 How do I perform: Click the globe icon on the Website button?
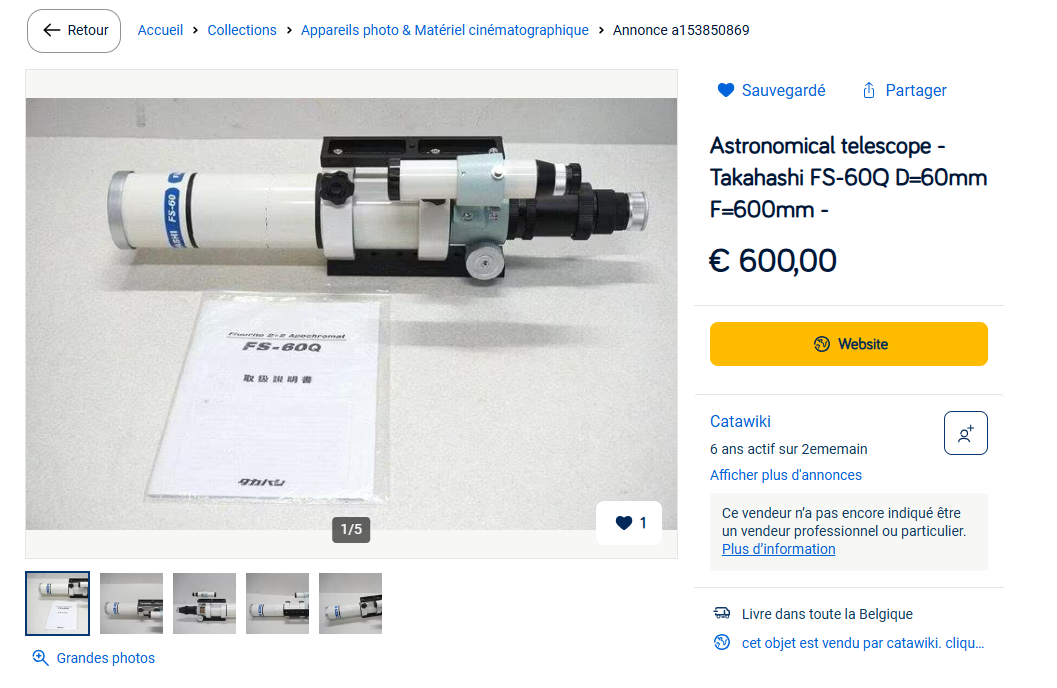click(x=822, y=344)
